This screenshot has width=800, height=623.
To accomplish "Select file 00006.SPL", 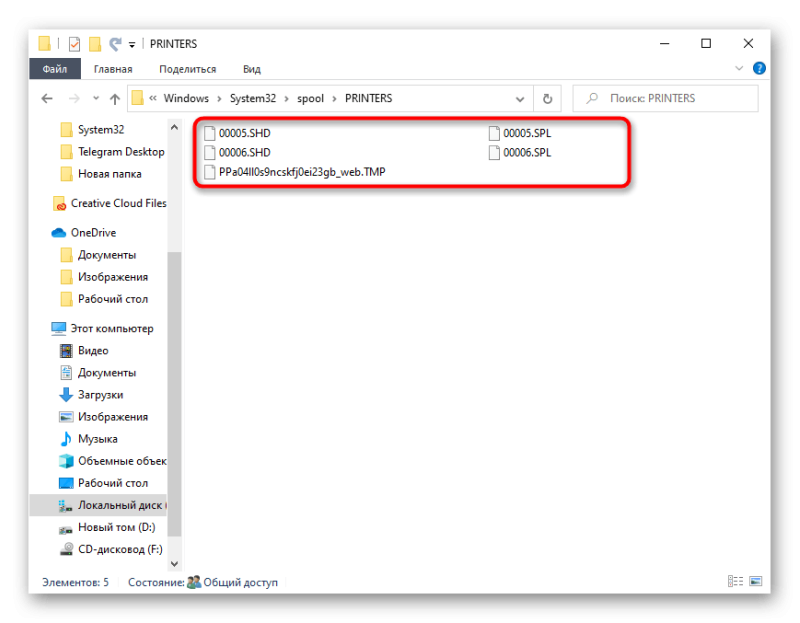I will tap(520, 153).
